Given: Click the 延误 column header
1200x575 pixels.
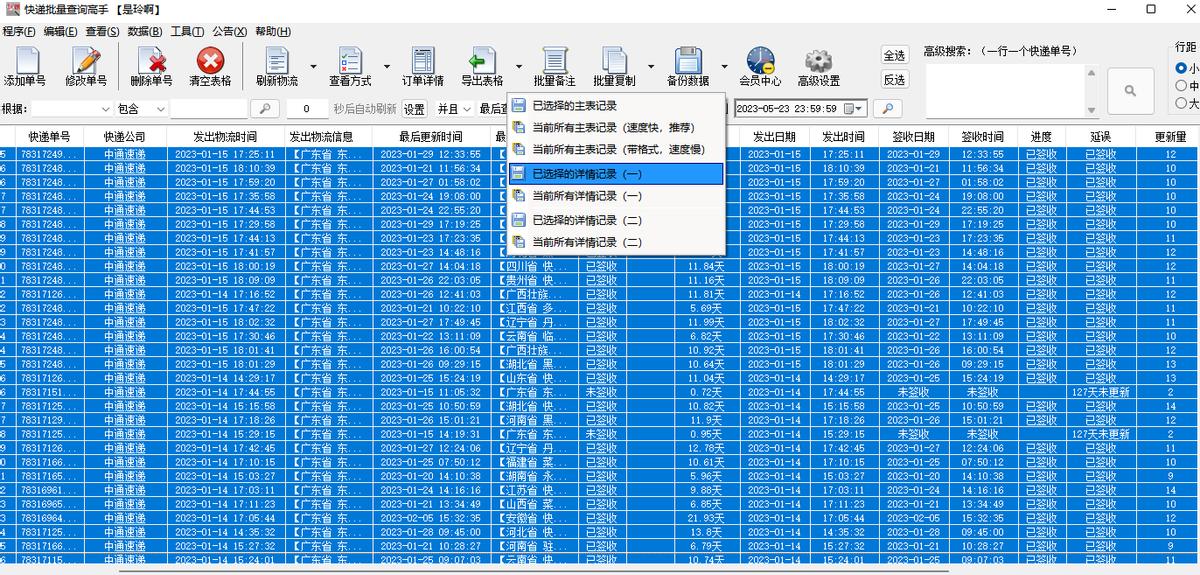Looking at the screenshot, I should (x=1100, y=136).
